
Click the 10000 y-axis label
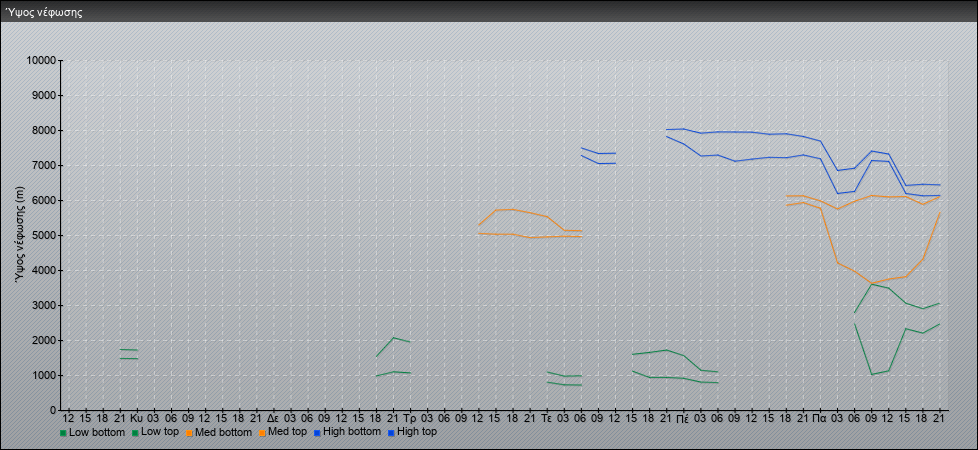(41, 61)
